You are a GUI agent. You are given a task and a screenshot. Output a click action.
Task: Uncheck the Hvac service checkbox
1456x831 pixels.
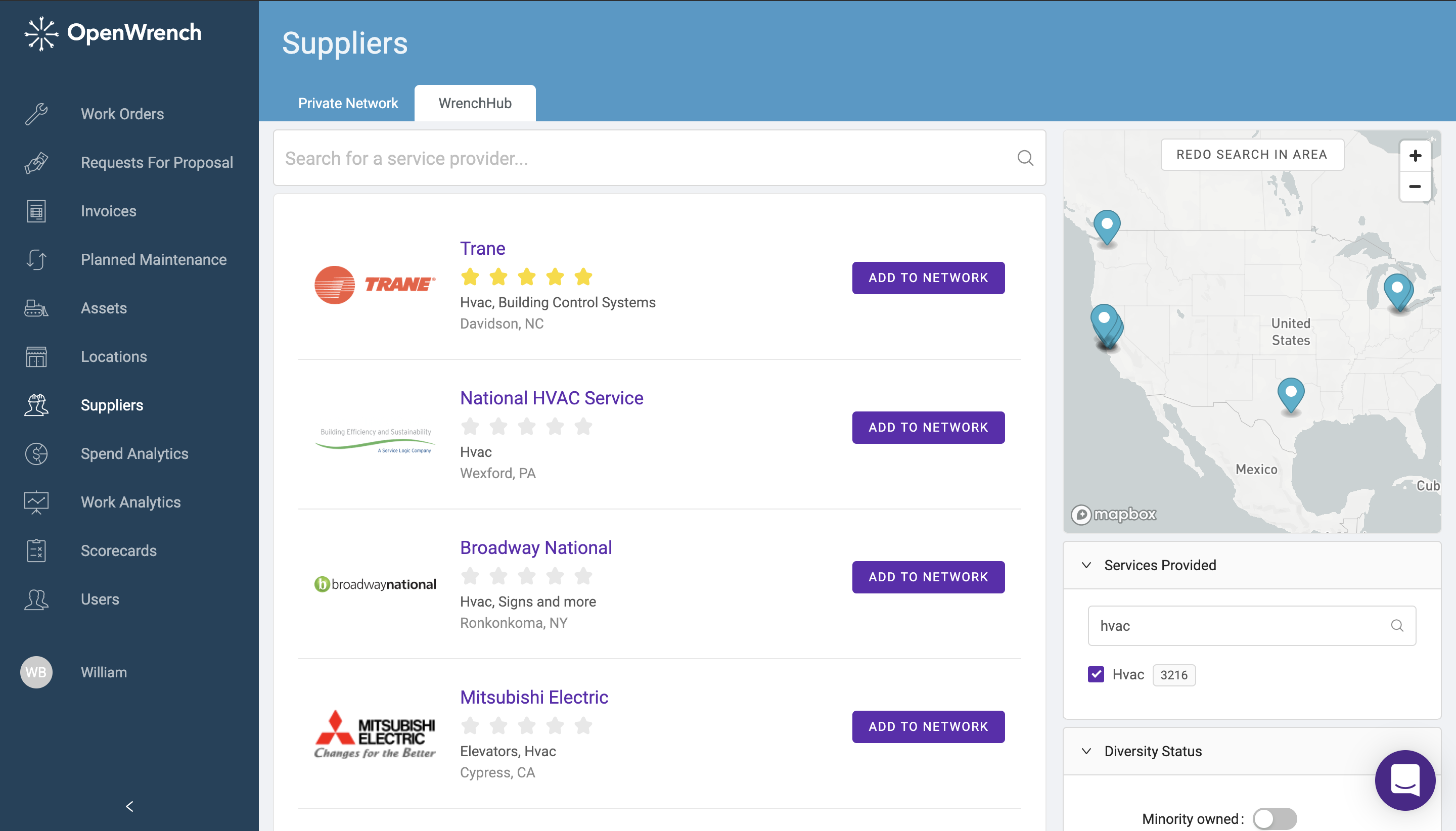(x=1096, y=675)
